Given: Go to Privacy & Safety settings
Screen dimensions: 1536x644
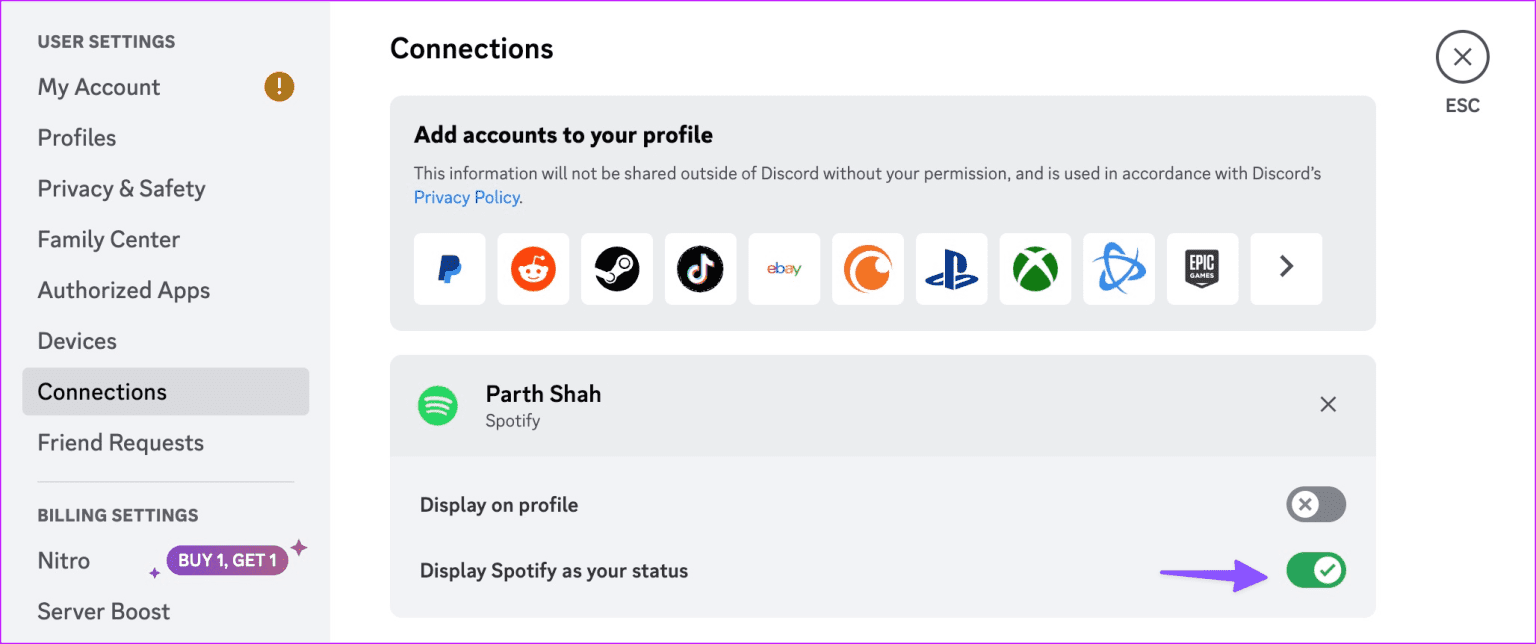Looking at the screenshot, I should 121,188.
